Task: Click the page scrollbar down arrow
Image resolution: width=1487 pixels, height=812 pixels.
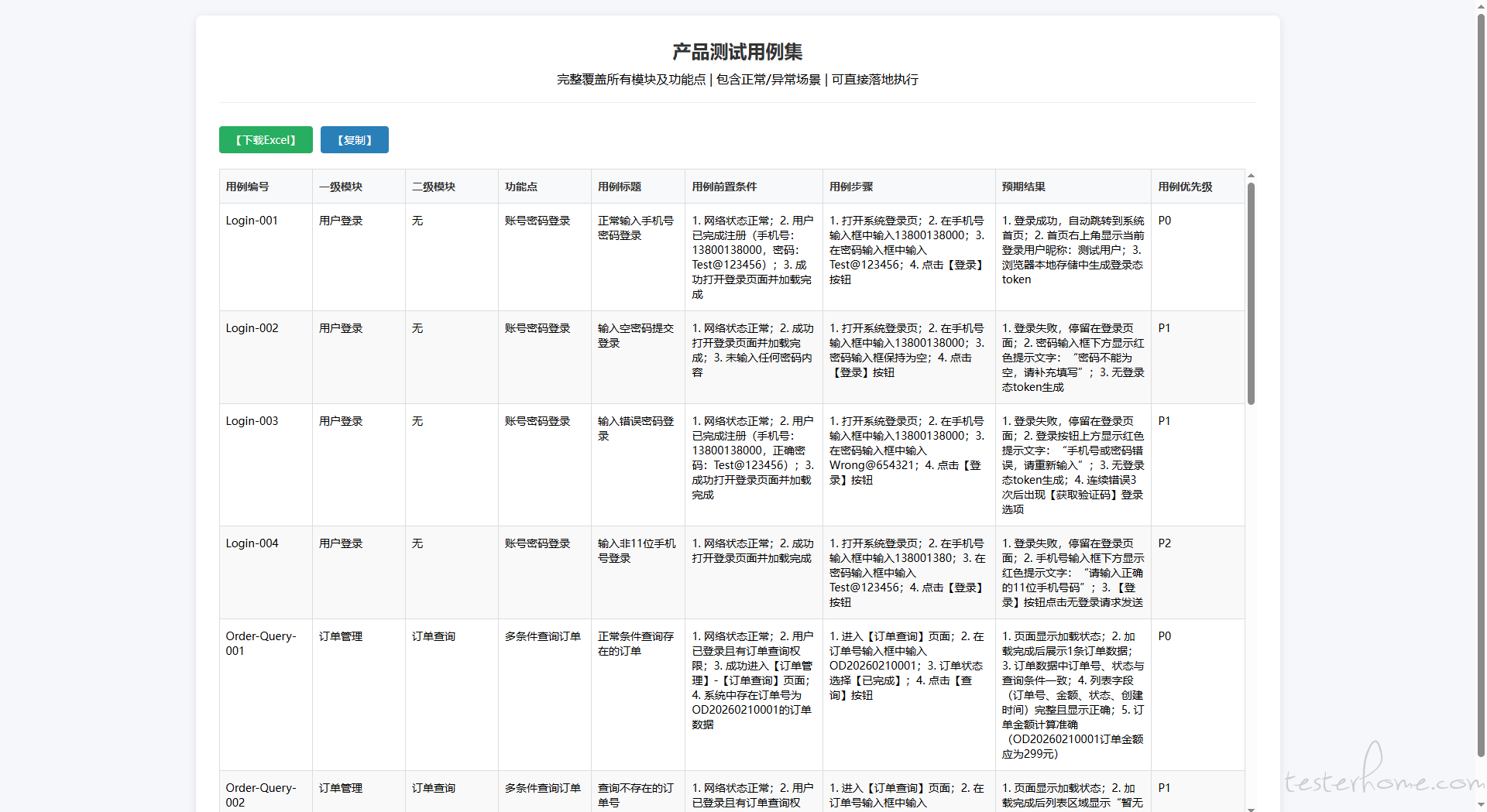Action: click(x=1481, y=807)
